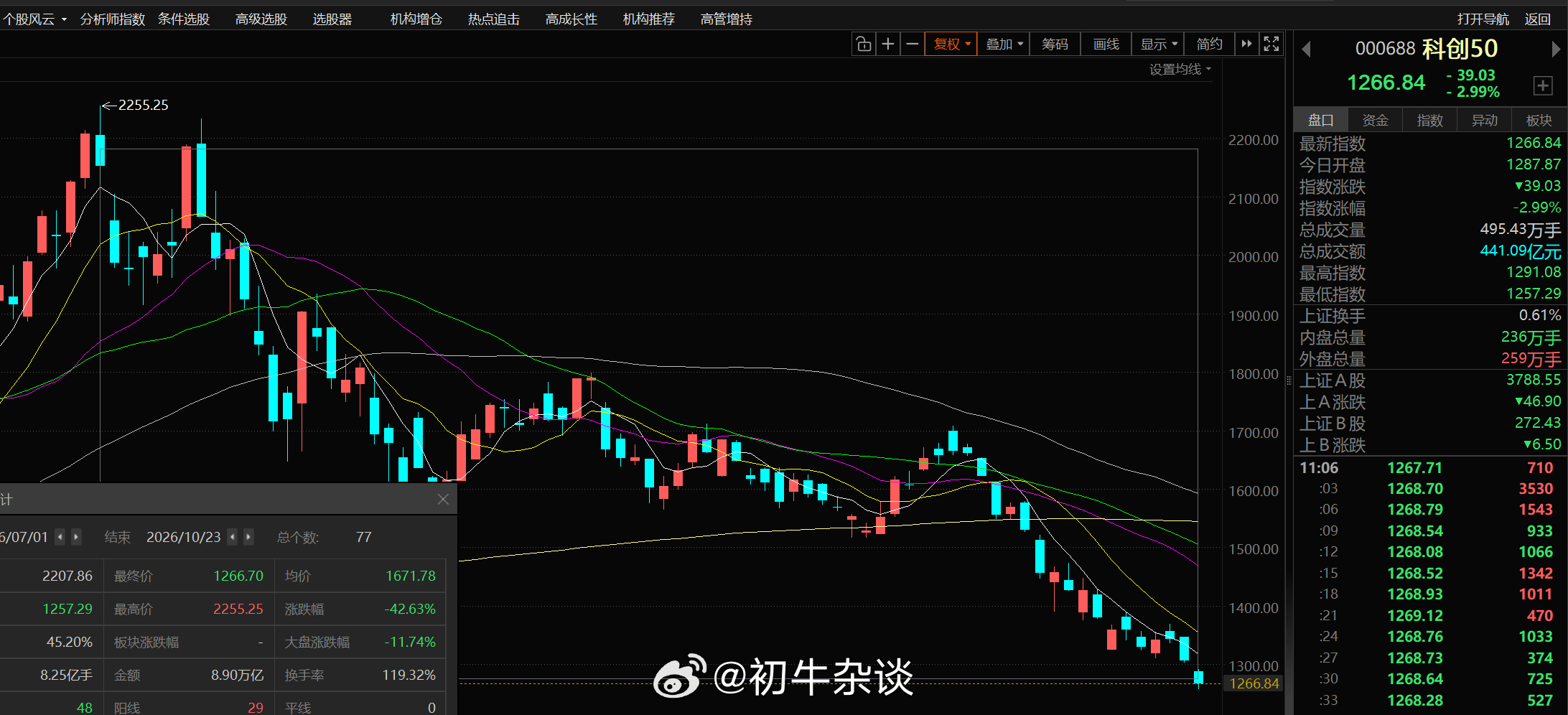
Task: Switch to 简约 simple mode
Action: click(x=1210, y=45)
